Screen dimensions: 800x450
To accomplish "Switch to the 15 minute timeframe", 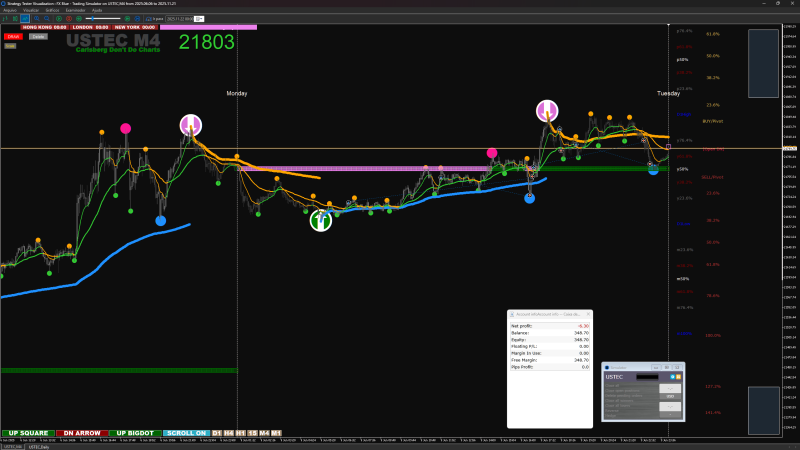I will 253,433.
